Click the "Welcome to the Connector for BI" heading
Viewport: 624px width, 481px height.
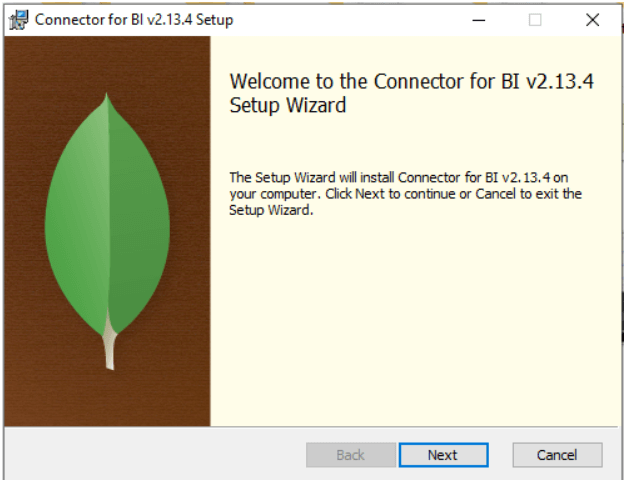(411, 93)
